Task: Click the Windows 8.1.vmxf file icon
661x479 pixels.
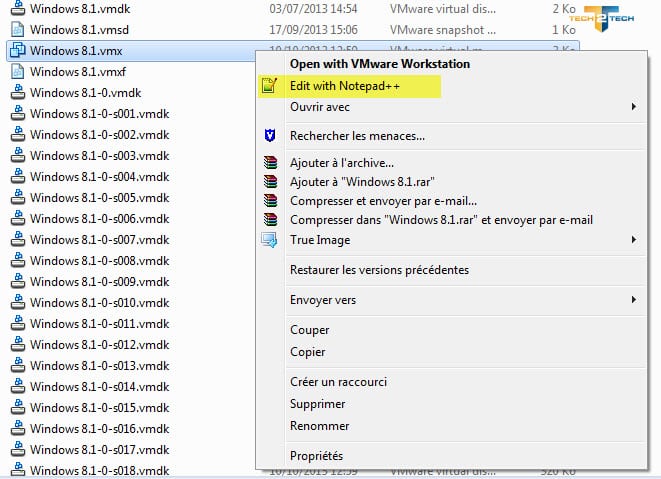Action: (x=17, y=71)
